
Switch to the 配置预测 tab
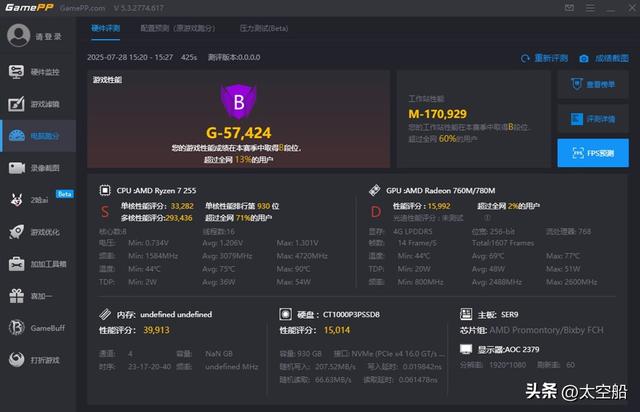(x=178, y=28)
